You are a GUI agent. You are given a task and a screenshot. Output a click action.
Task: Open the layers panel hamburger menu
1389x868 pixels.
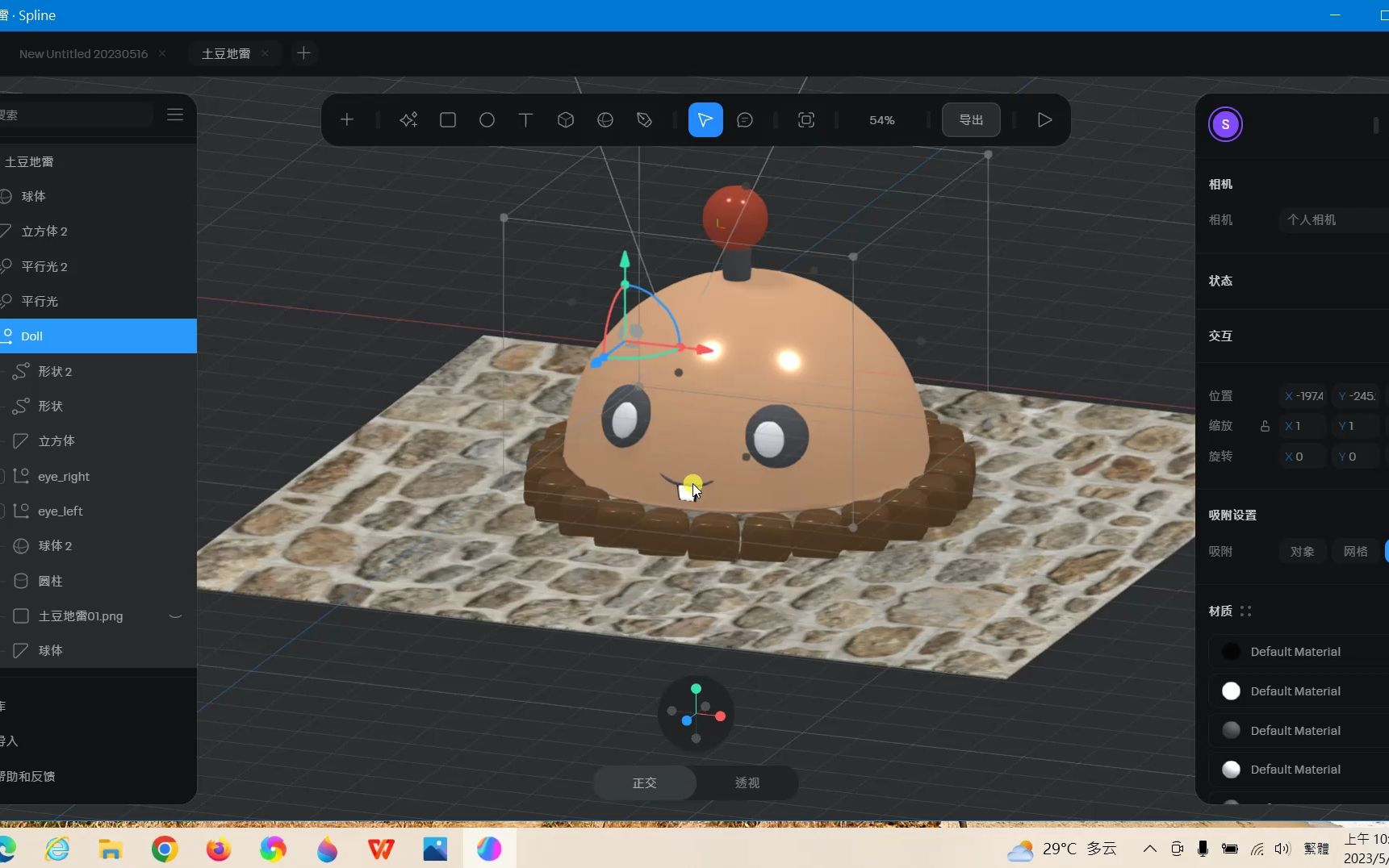175,115
